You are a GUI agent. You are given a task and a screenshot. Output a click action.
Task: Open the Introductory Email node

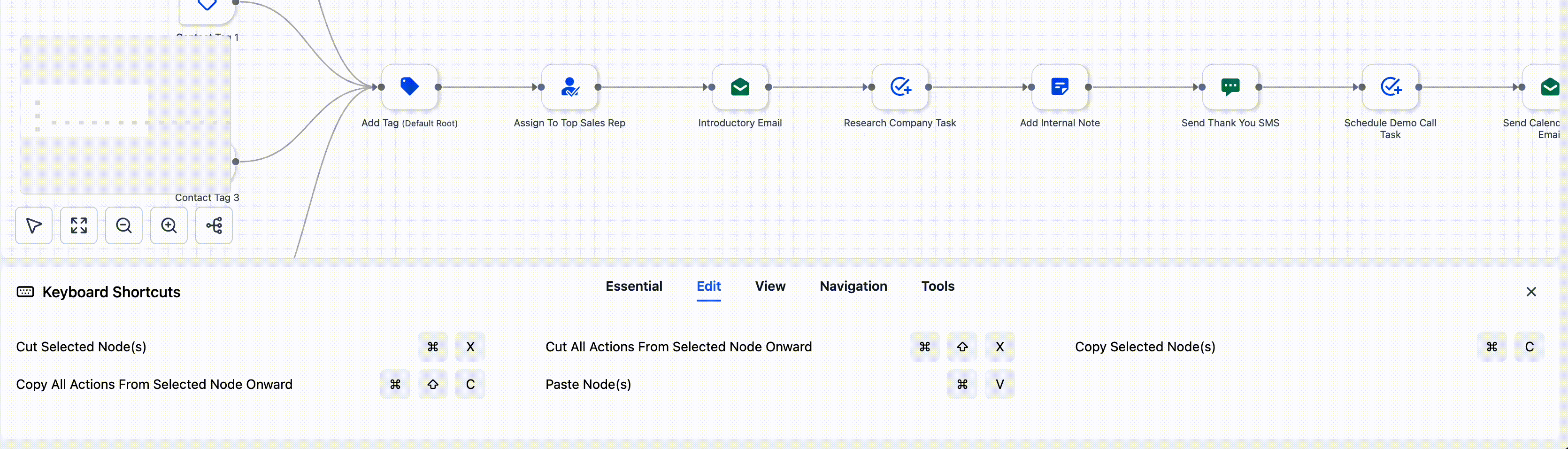coord(739,87)
